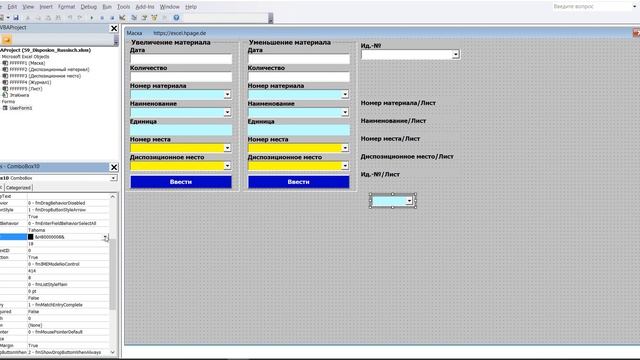Open the Edit menu
Screen dimensions: 640x360
point(12,7)
